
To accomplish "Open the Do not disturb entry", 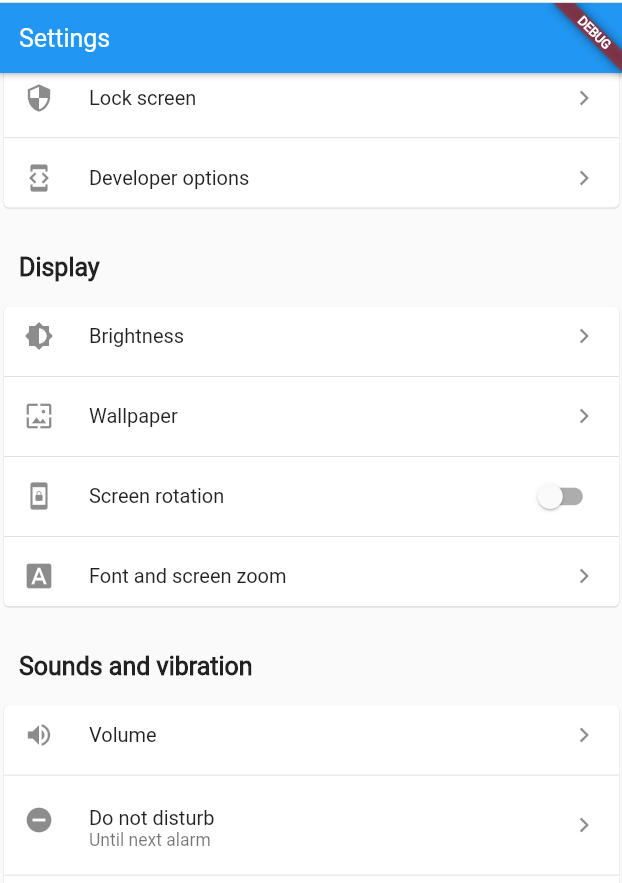I will (x=300, y=825).
